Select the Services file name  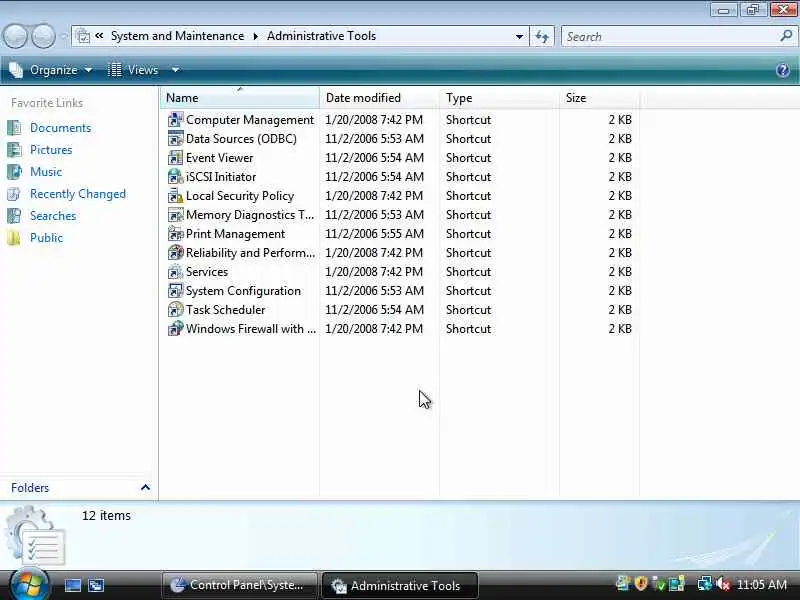pos(207,272)
